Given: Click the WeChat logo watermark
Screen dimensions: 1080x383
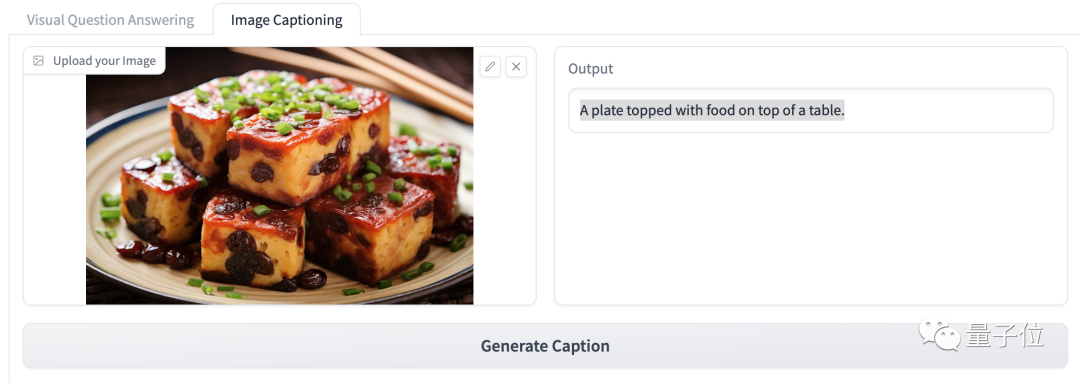Looking at the screenshot, I should (x=939, y=333).
